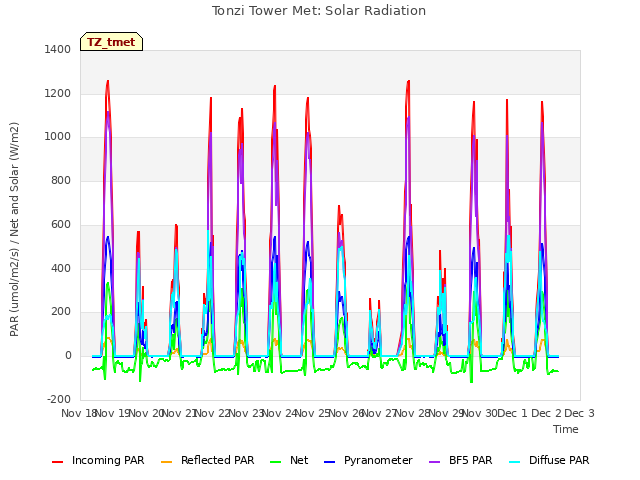Click the 800 y-axis tick label

click(x=61, y=180)
